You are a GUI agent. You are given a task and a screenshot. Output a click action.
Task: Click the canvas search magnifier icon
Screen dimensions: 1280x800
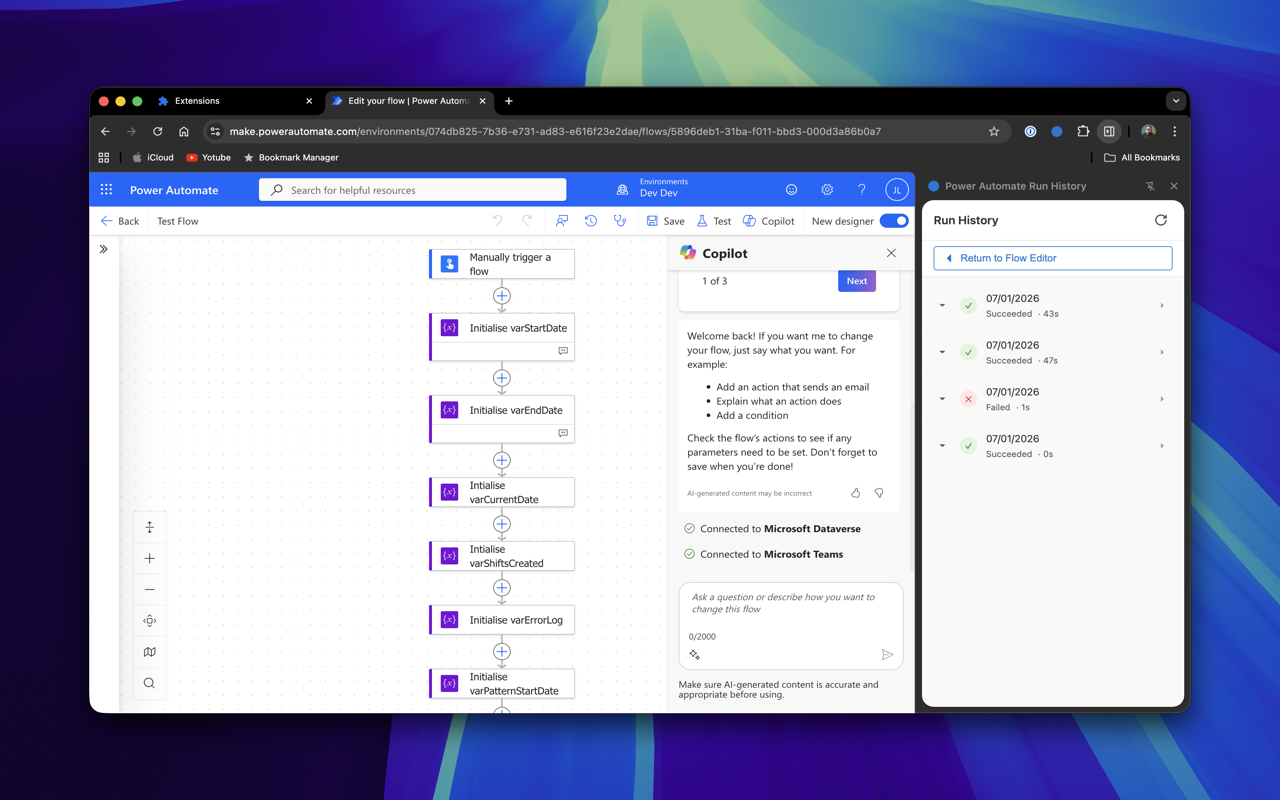click(150, 683)
